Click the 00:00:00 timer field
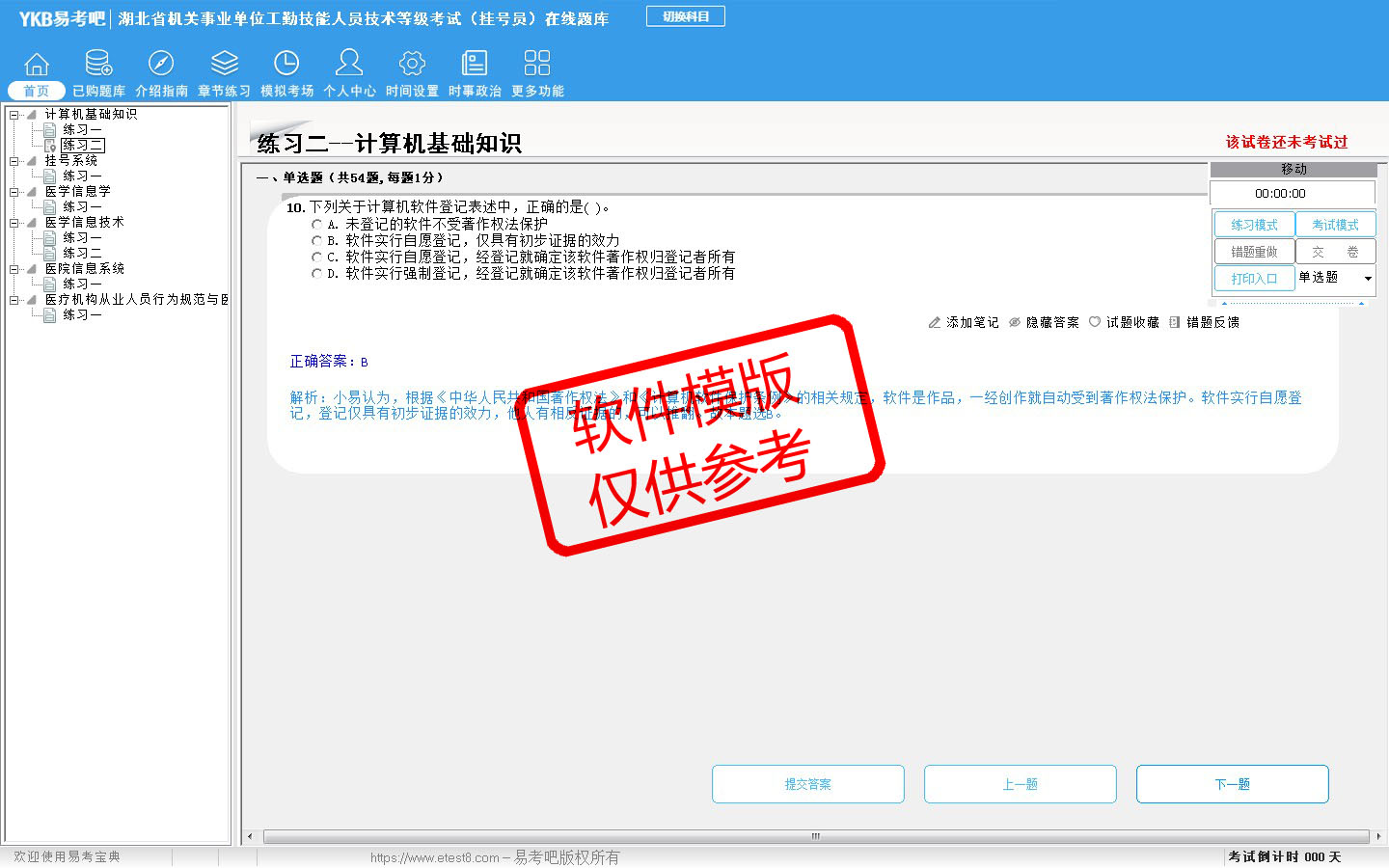This screenshot has height=868, width=1389. pyautogui.click(x=1293, y=193)
